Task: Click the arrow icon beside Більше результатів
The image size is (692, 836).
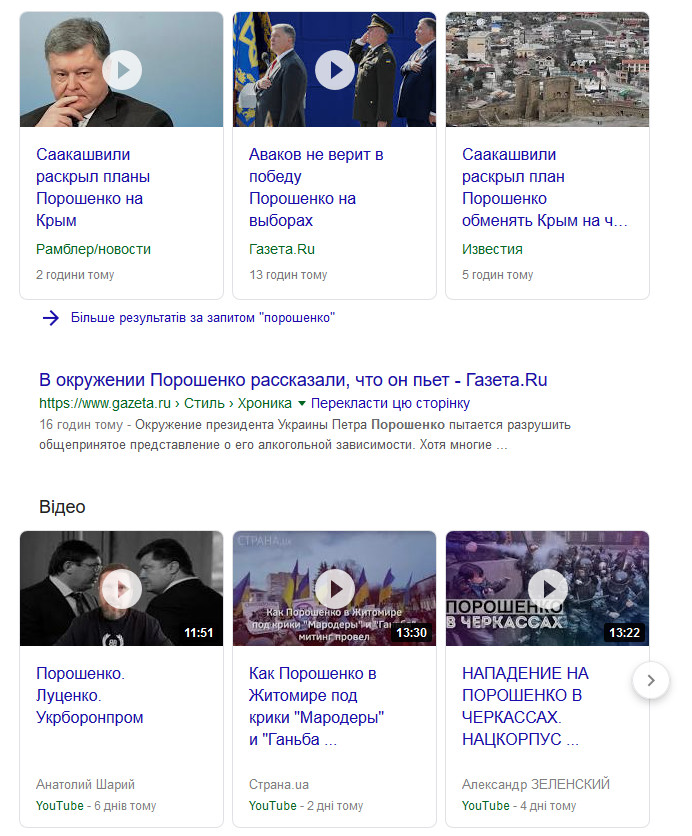Action: pos(51,318)
